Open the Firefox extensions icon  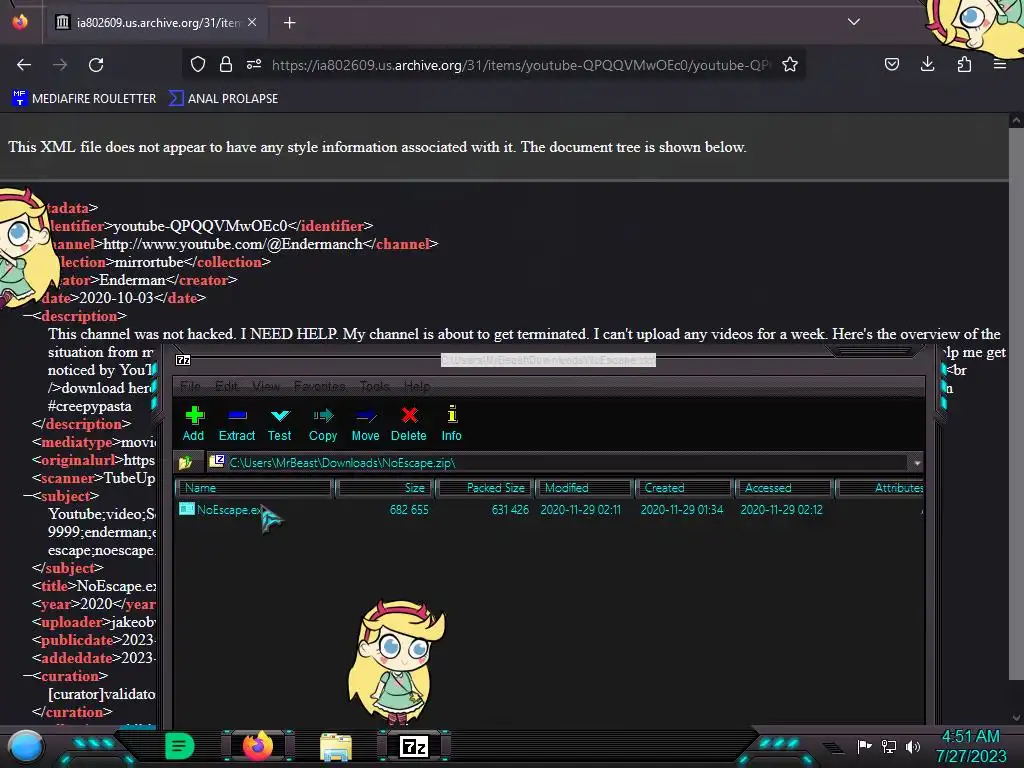click(964, 64)
